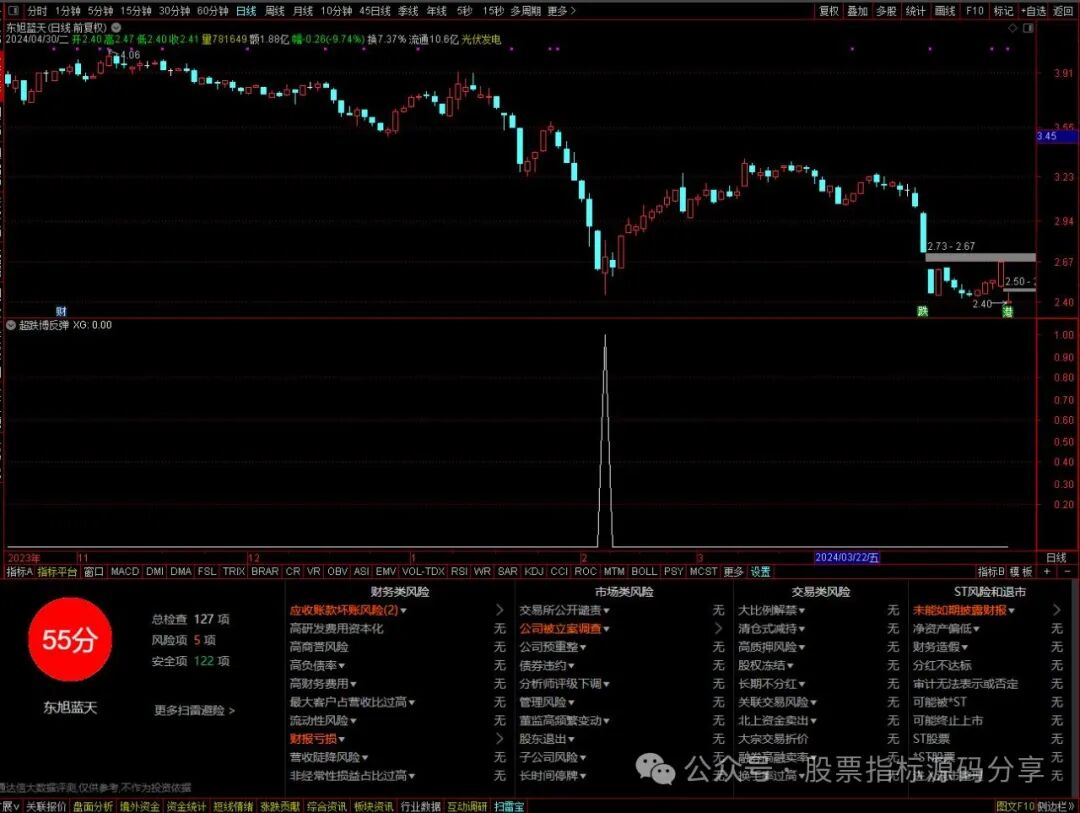1080x813 pixels.
Task: Expand the 更多 period options at top
Action: coord(561,11)
